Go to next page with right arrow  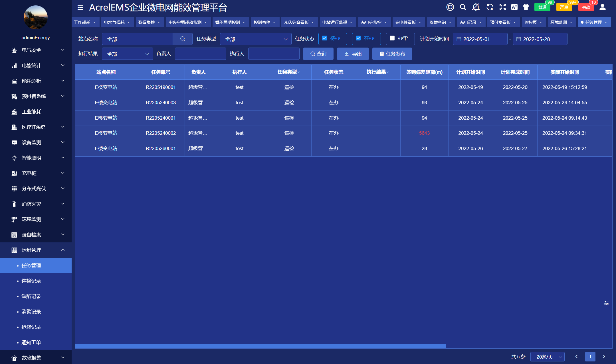click(604, 357)
